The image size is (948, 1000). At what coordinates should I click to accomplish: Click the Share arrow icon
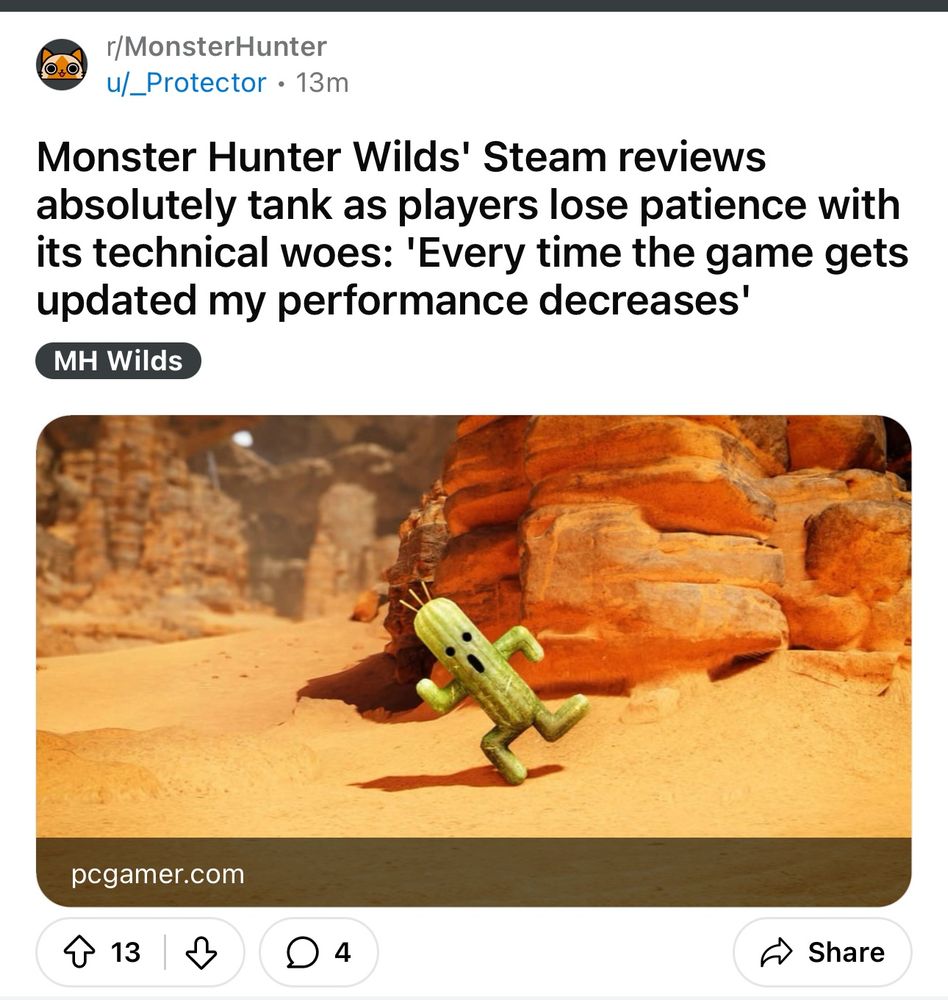click(776, 952)
